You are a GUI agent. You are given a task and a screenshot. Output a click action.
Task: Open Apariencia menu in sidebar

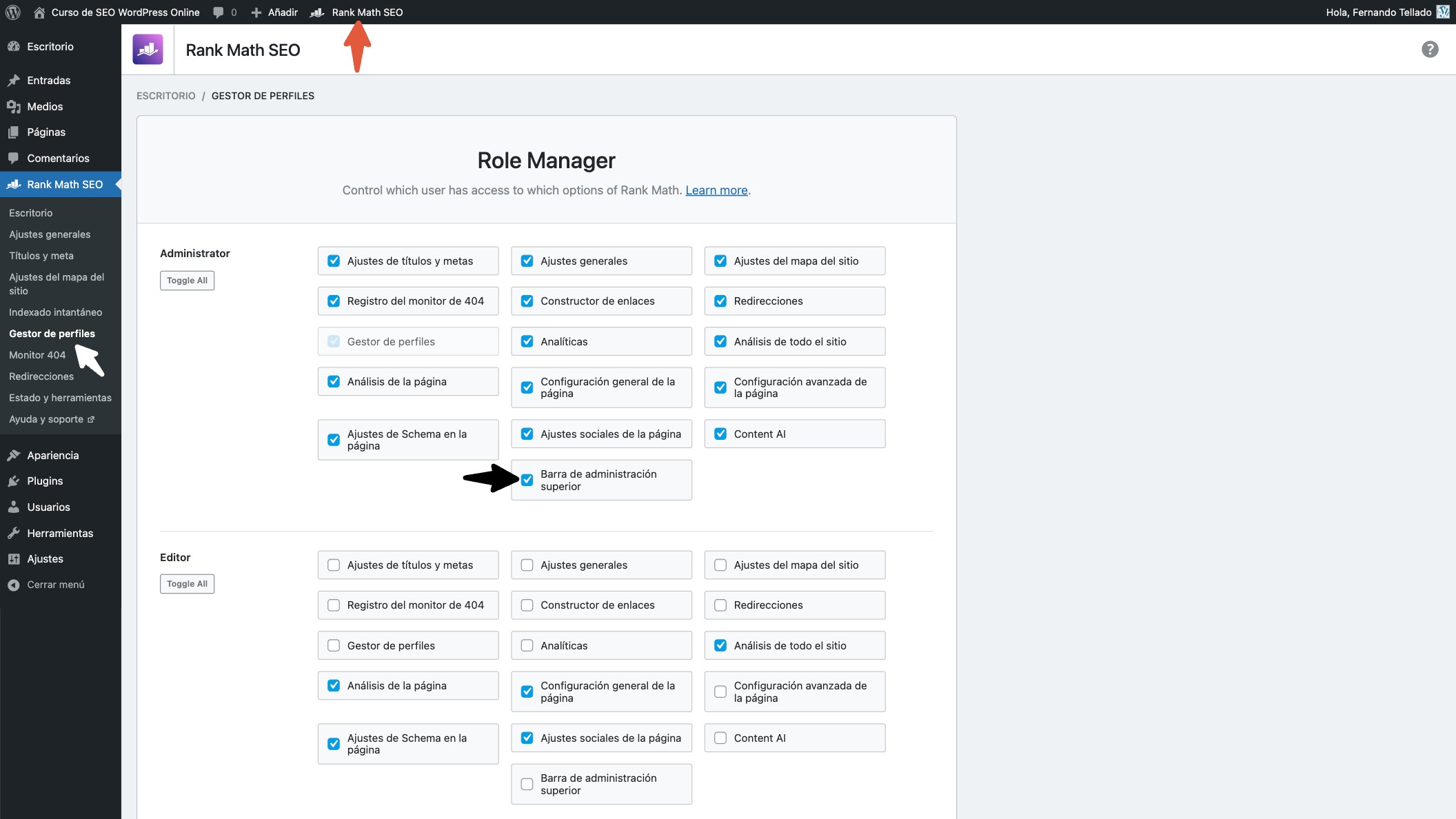click(x=52, y=456)
